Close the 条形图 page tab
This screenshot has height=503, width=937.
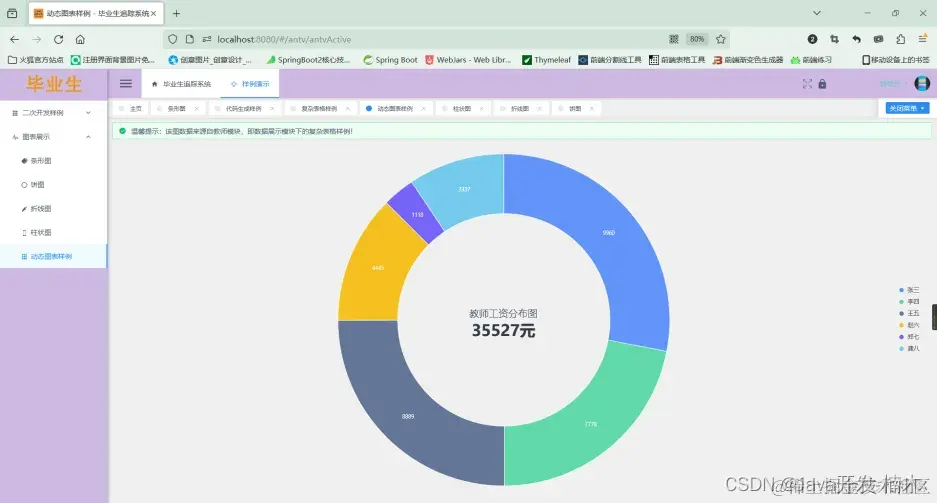click(197, 109)
